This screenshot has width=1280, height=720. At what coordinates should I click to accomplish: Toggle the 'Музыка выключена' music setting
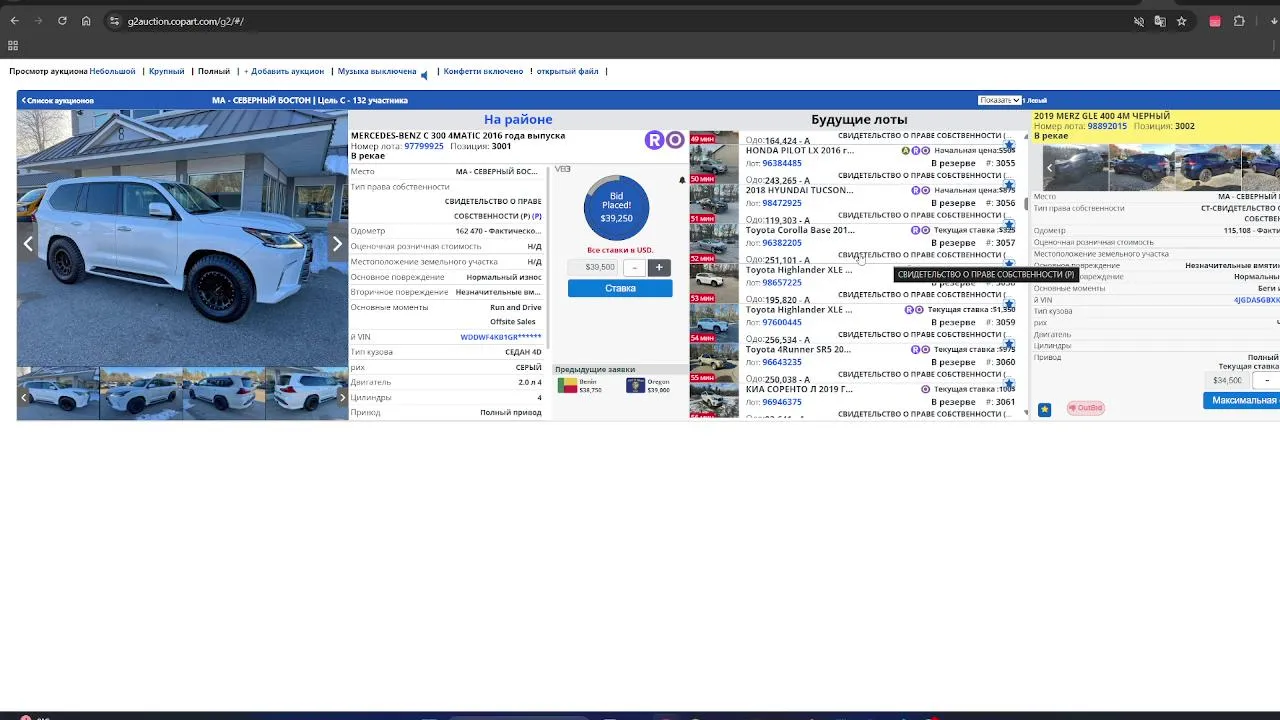(x=377, y=72)
